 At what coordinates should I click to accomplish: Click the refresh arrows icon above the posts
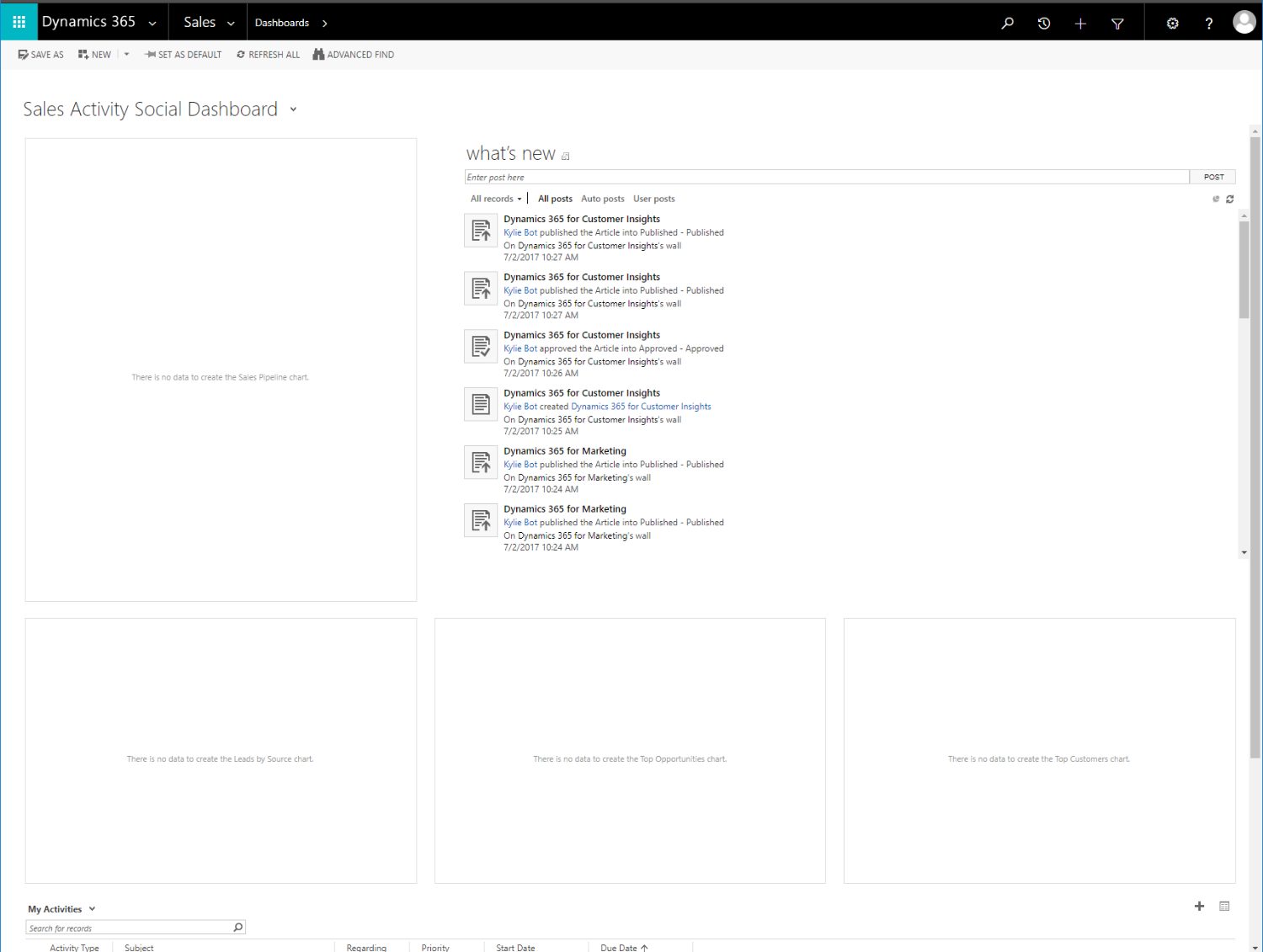(1230, 199)
